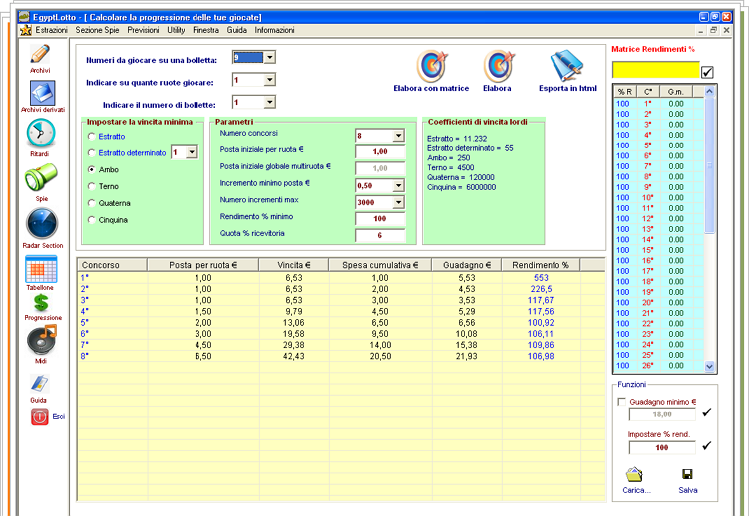Viewport: 749px width, 516px height.
Task: Open the number of bollette dropdown
Action: click(x=269, y=102)
